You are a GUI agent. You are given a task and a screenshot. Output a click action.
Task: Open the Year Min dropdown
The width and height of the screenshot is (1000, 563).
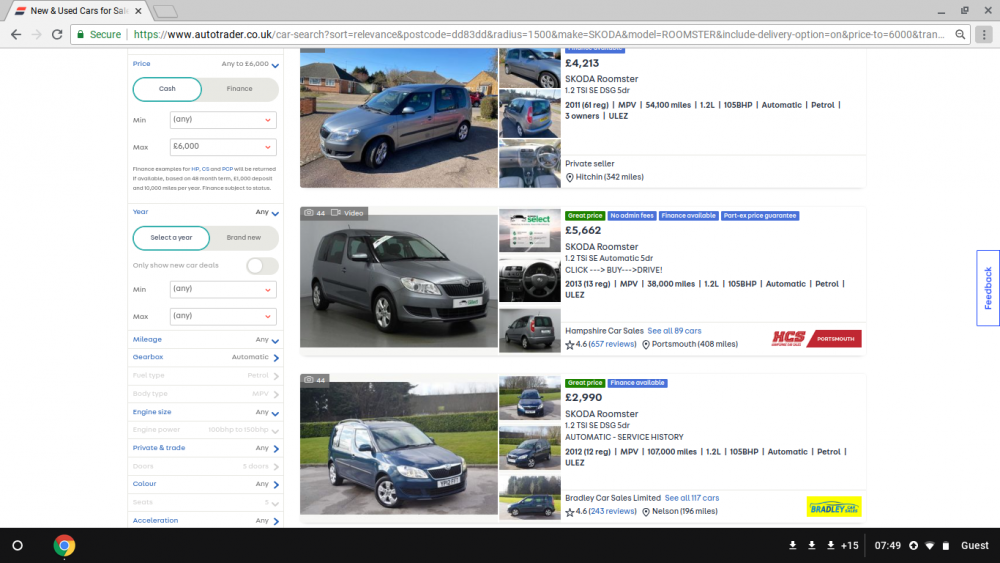click(223, 289)
